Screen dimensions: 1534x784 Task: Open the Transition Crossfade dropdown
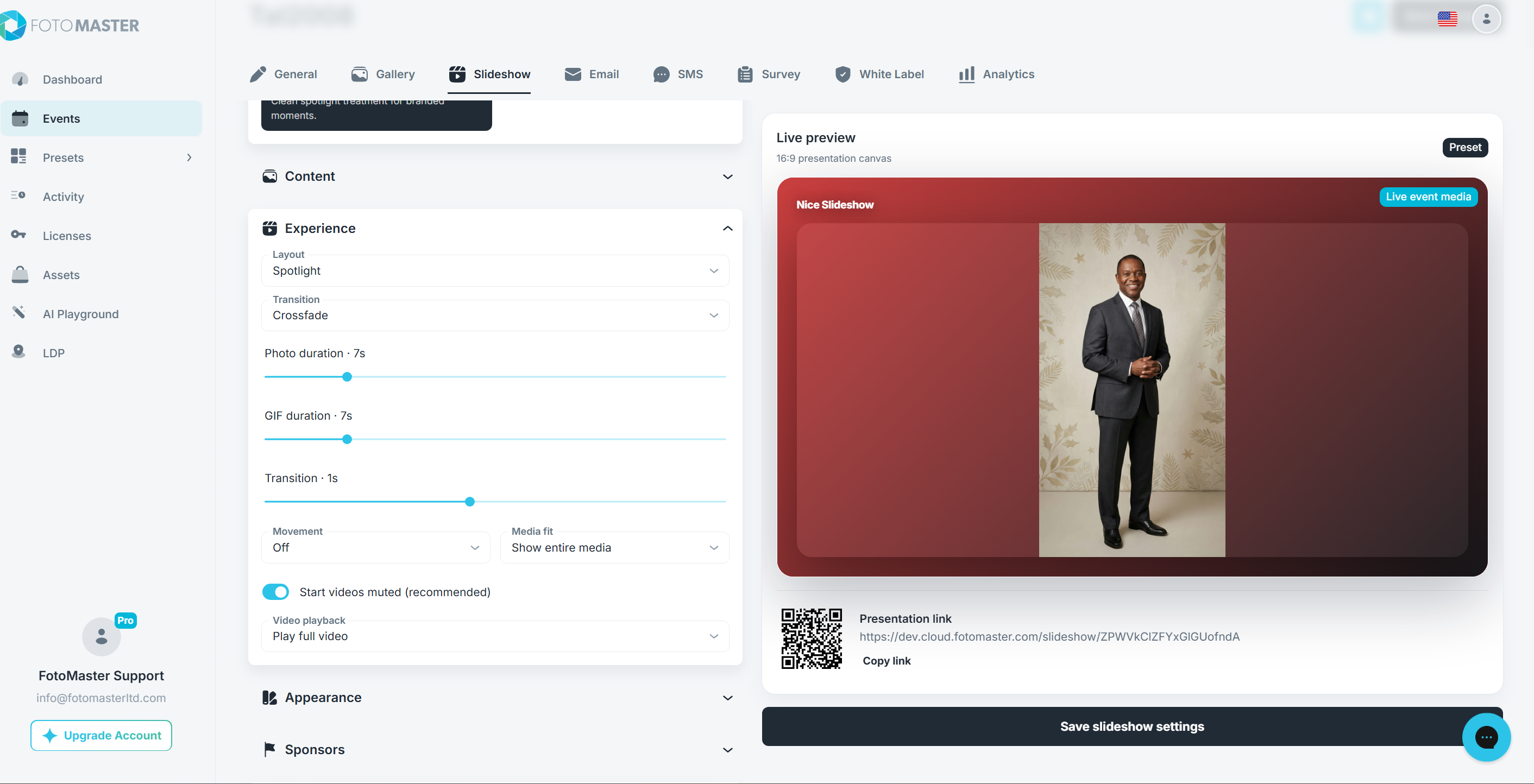[495, 315]
